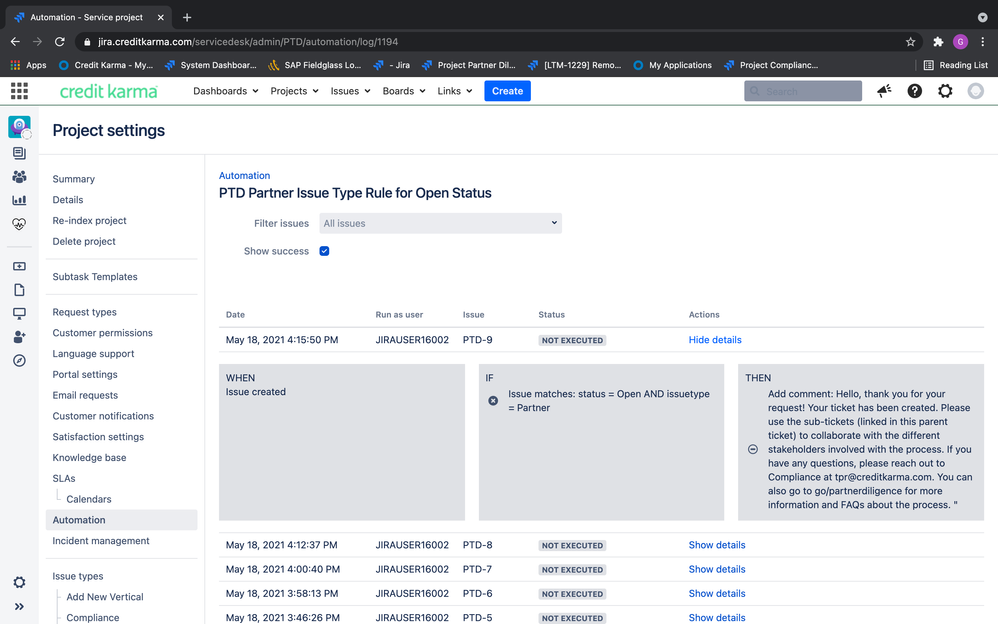Open the Filter issues dropdown
The width and height of the screenshot is (998, 624).
click(440, 223)
